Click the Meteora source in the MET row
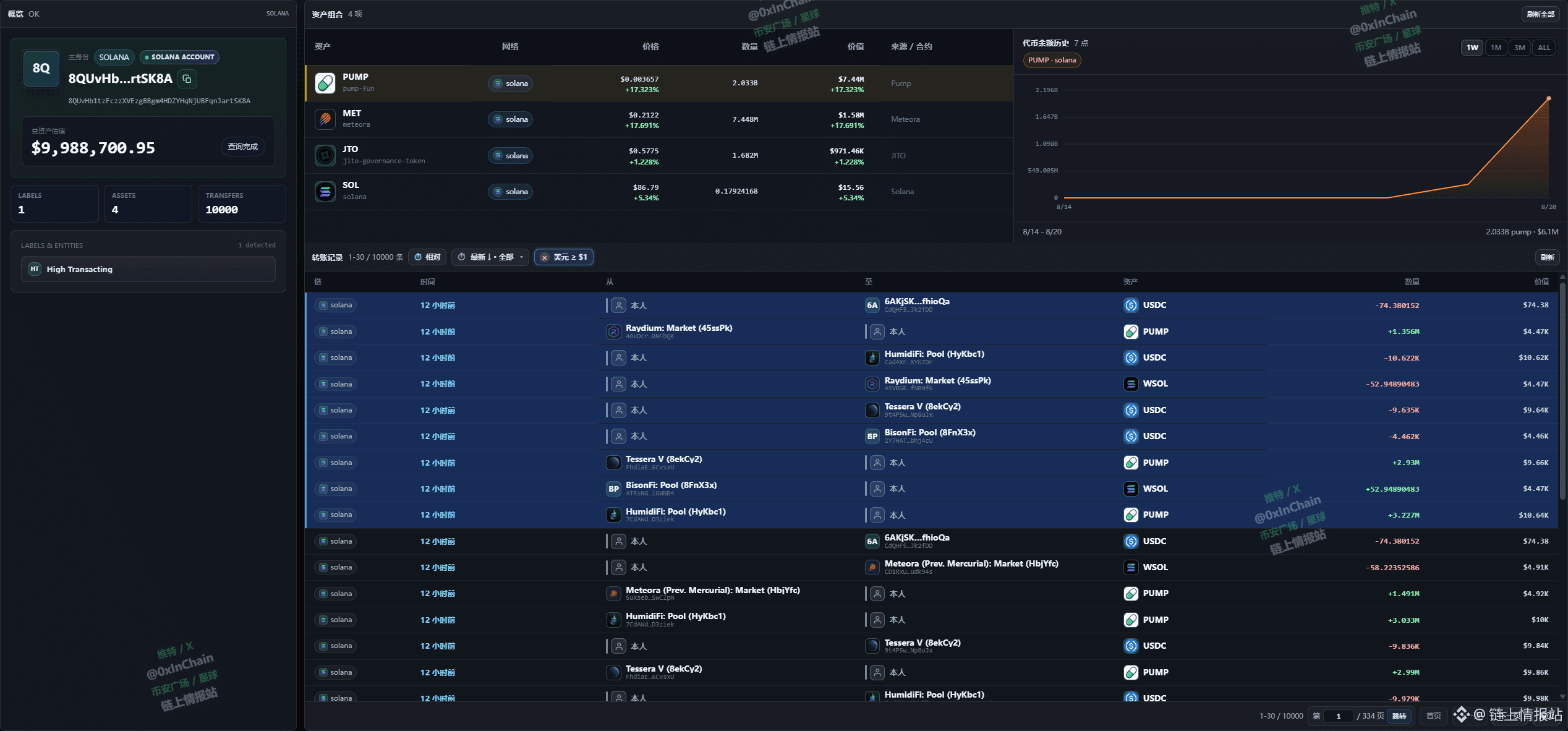The width and height of the screenshot is (1568, 731). [905, 119]
